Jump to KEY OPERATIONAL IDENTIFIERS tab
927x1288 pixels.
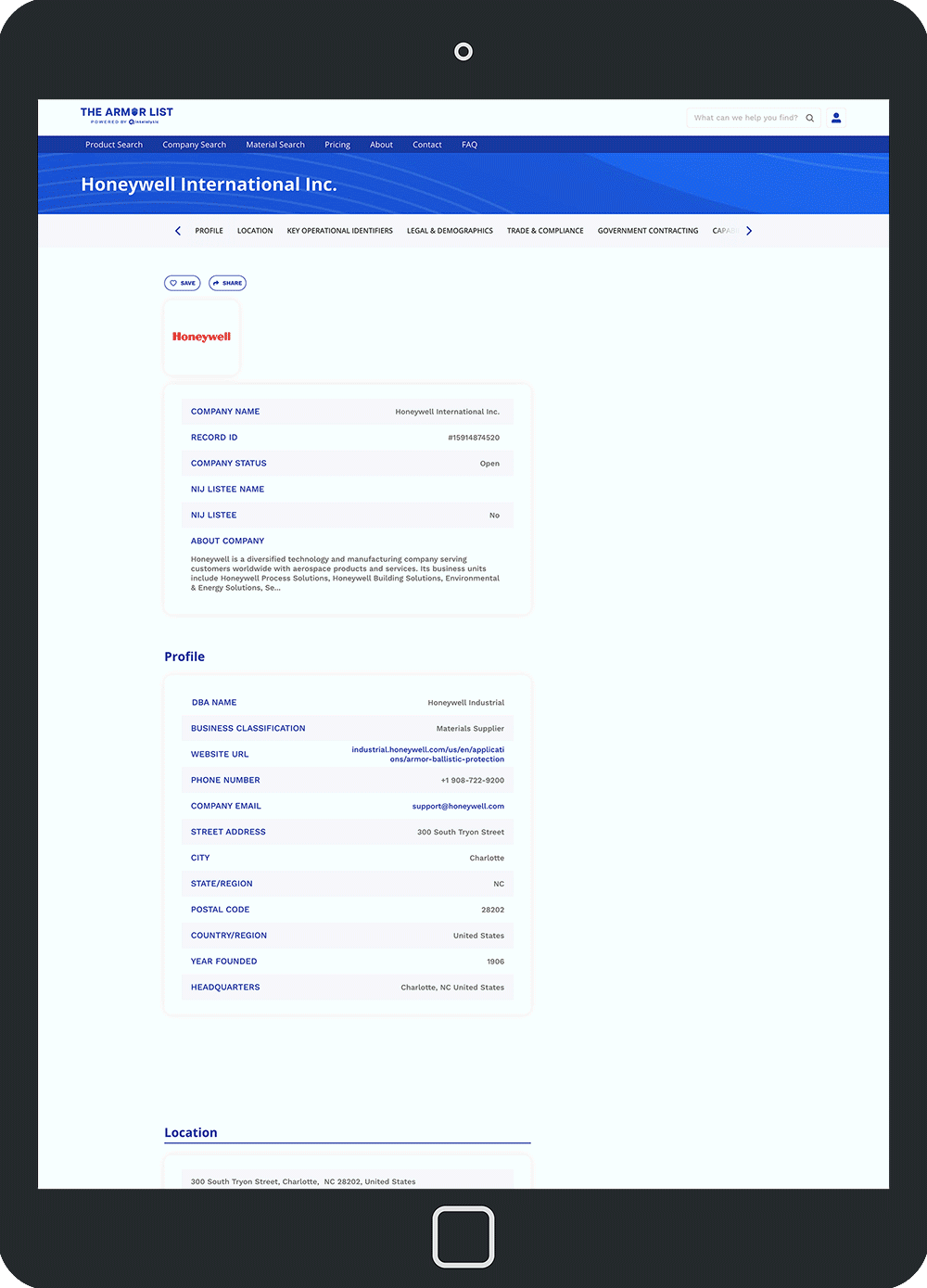[340, 231]
